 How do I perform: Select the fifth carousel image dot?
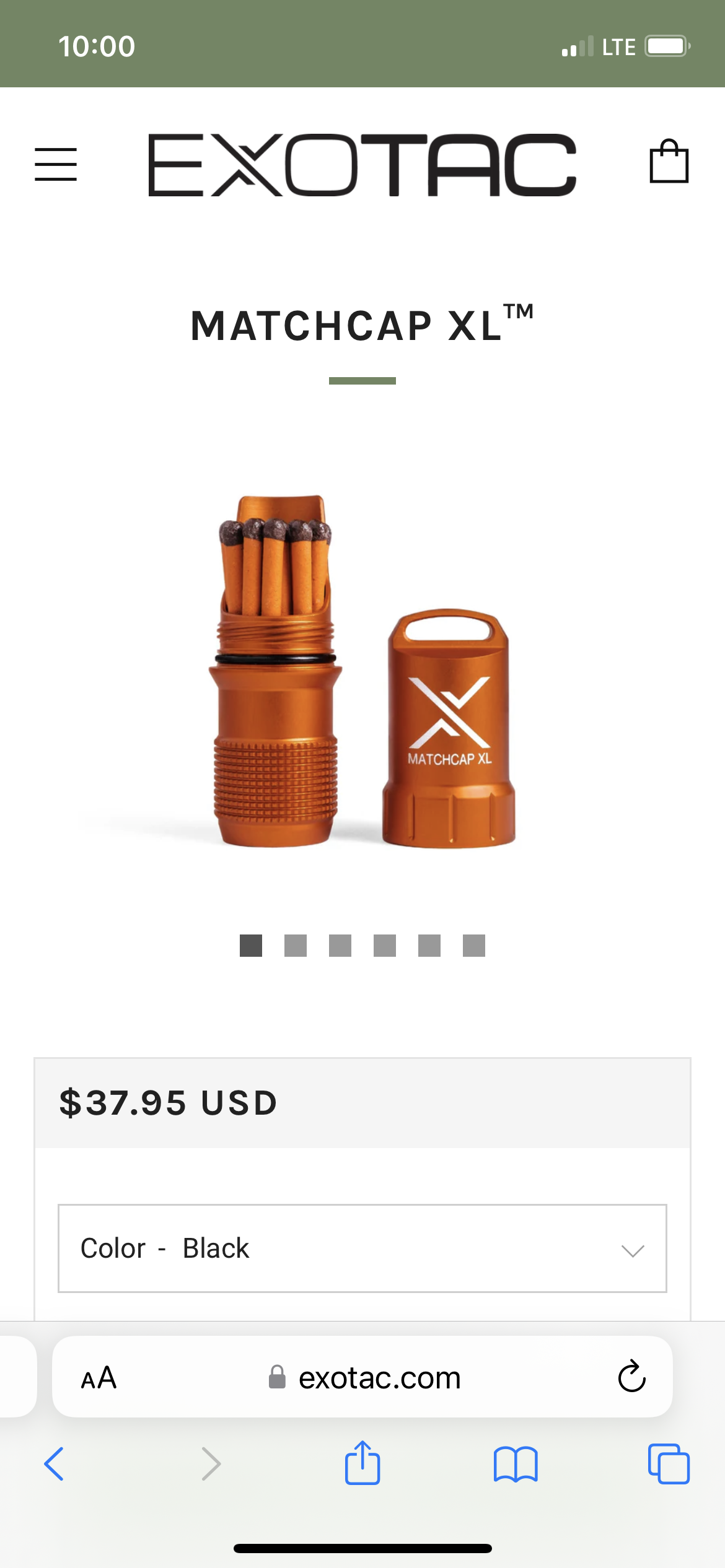click(x=429, y=946)
